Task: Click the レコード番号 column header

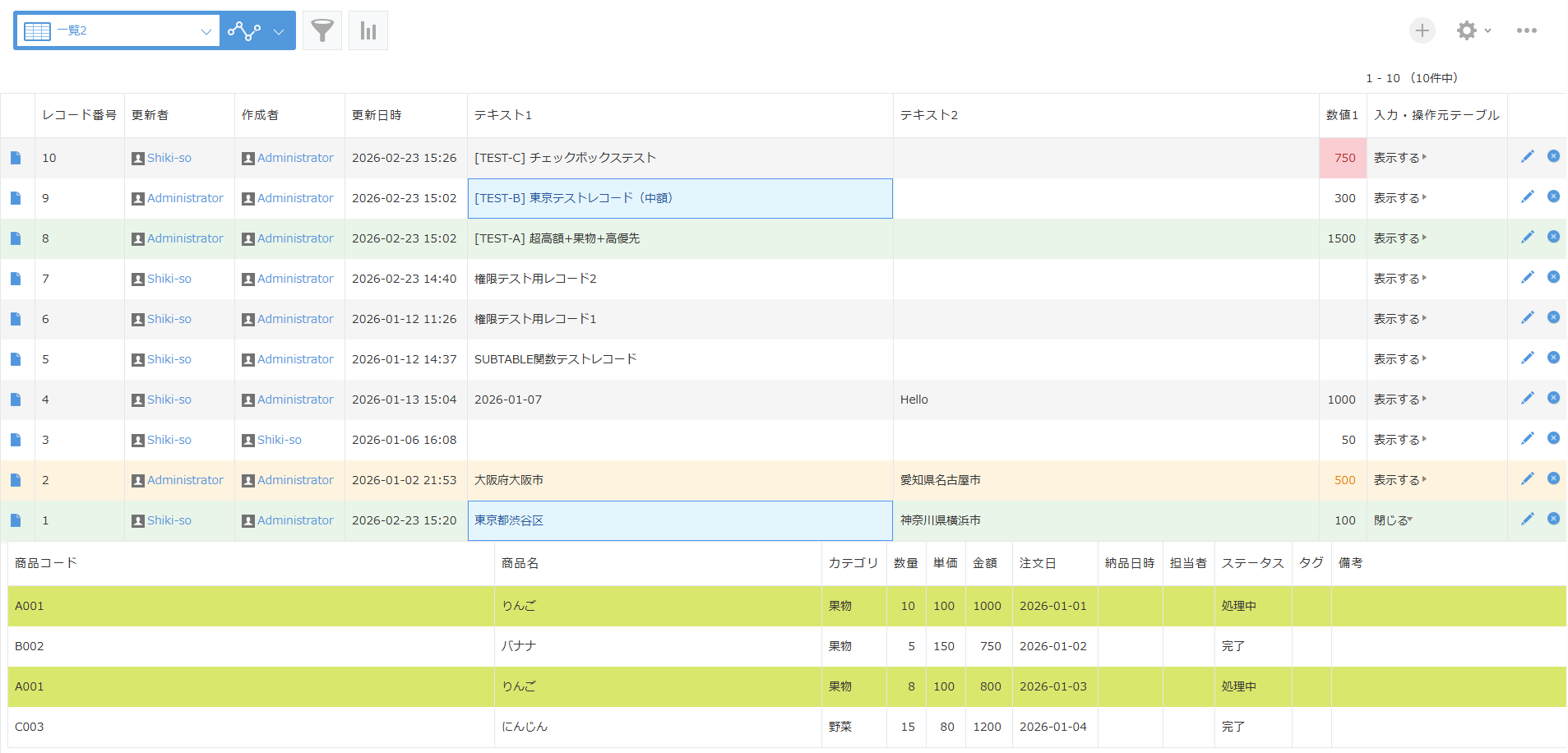Action: [x=79, y=115]
